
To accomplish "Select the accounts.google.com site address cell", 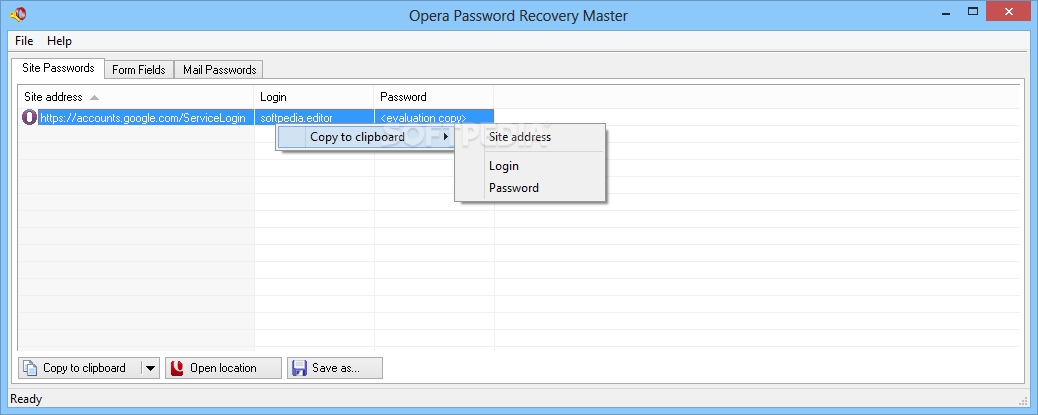I will (143, 118).
